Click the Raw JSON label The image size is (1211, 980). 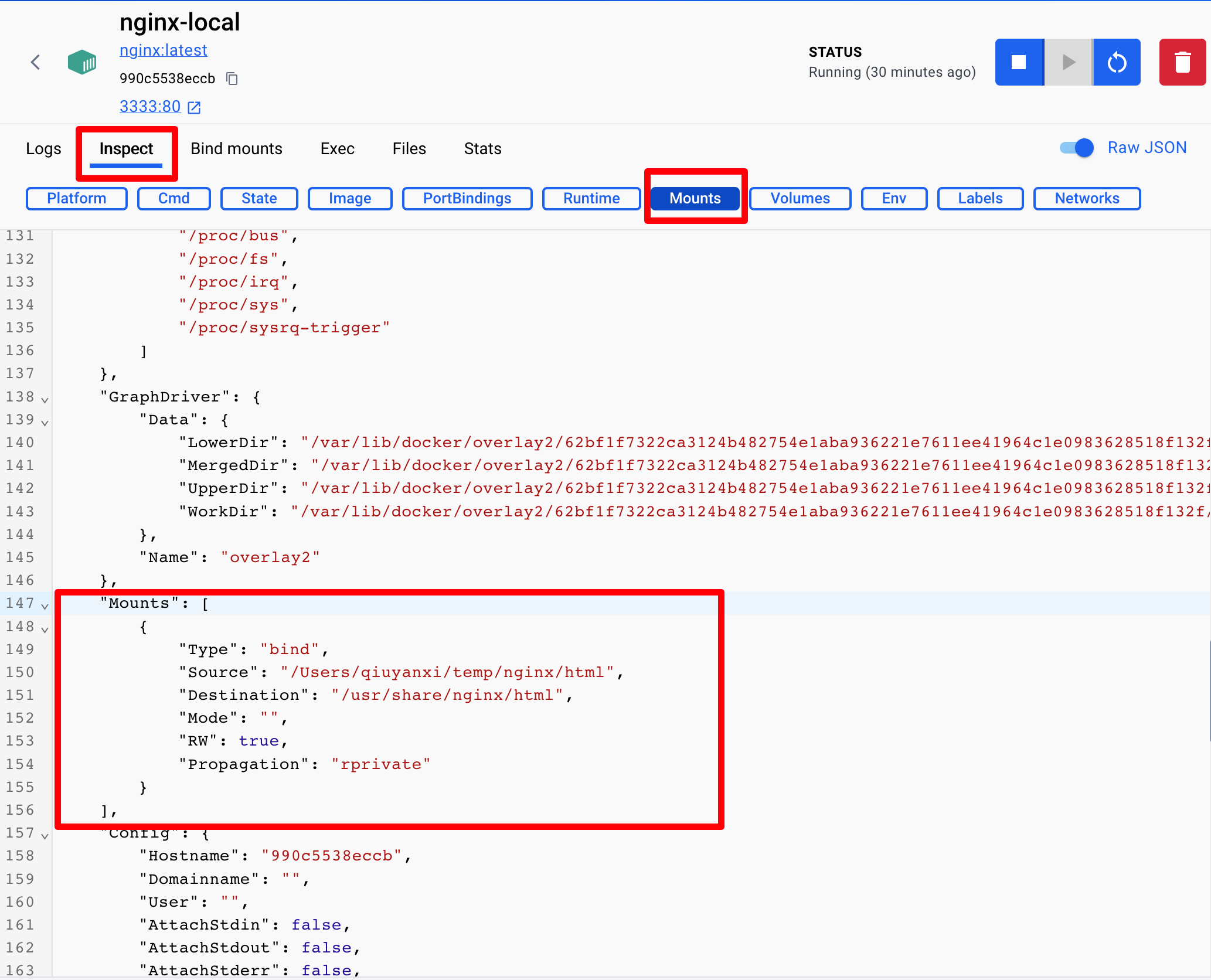tap(1147, 148)
